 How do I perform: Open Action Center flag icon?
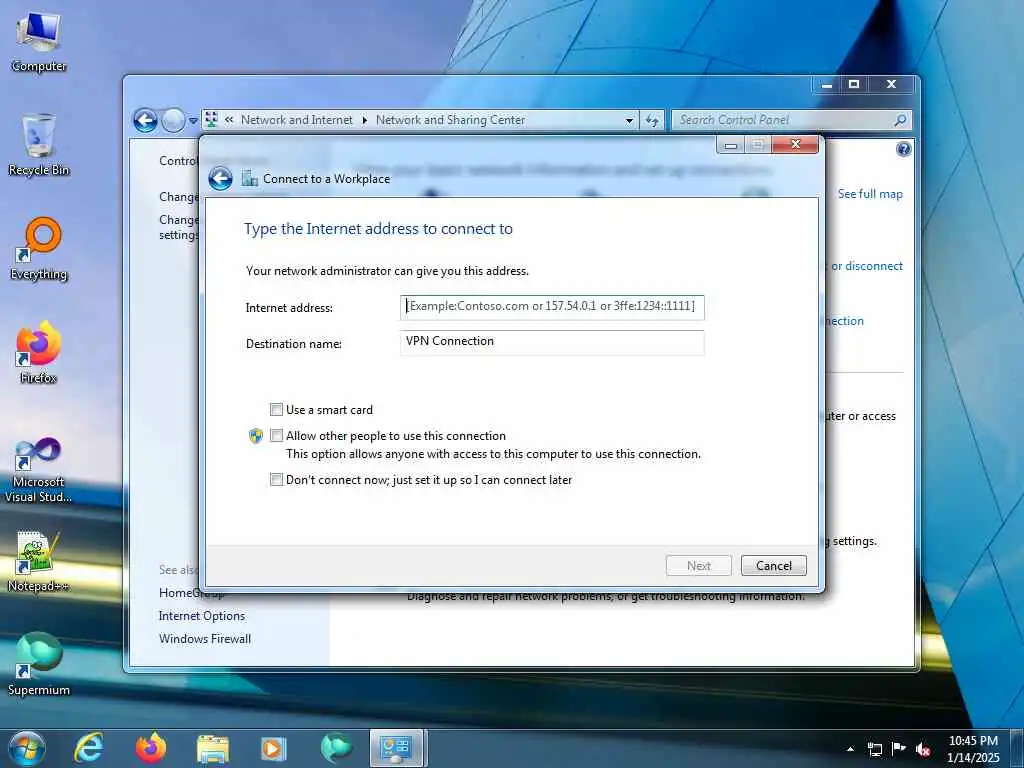pyautogui.click(x=899, y=748)
